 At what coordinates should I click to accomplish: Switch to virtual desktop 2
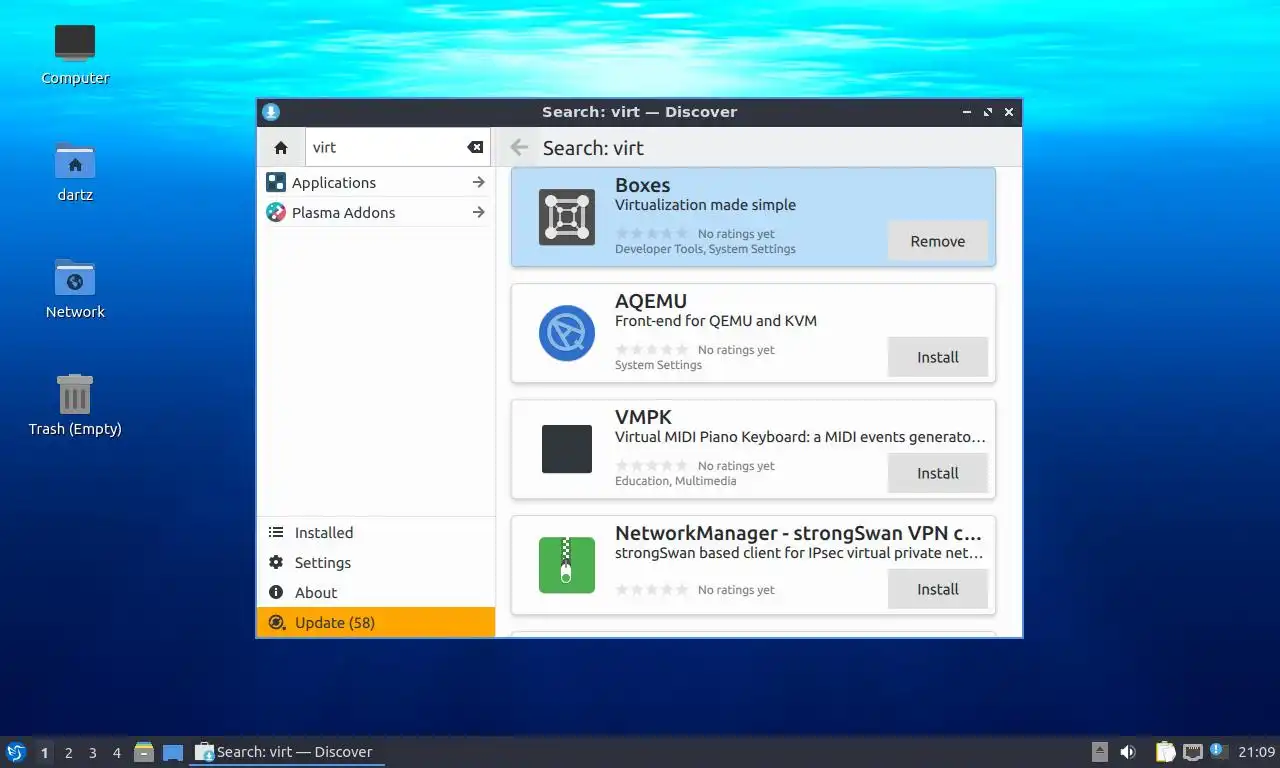pyautogui.click(x=68, y=753)
